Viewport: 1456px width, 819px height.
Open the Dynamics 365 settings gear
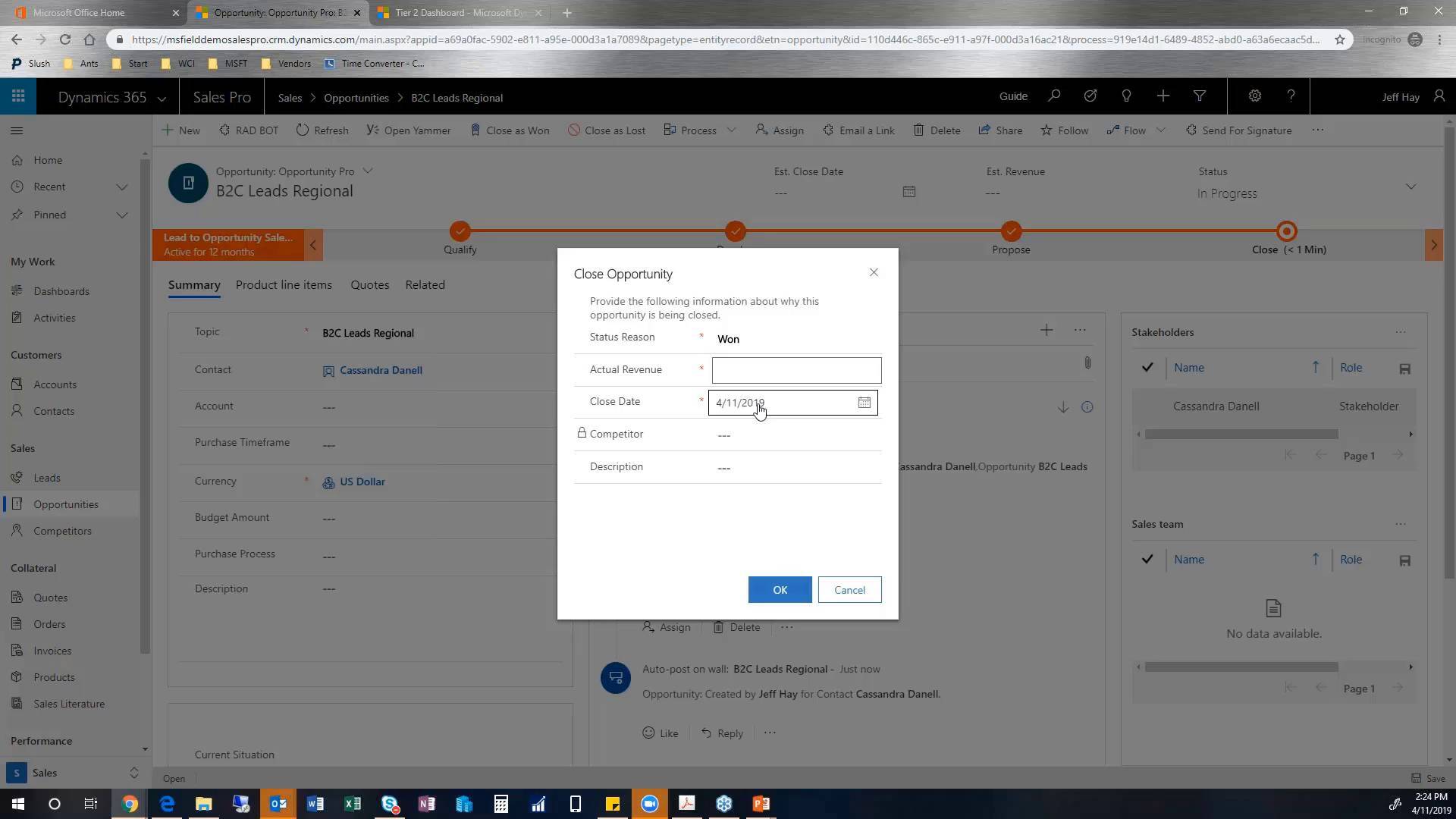[x=1254, y=96]
